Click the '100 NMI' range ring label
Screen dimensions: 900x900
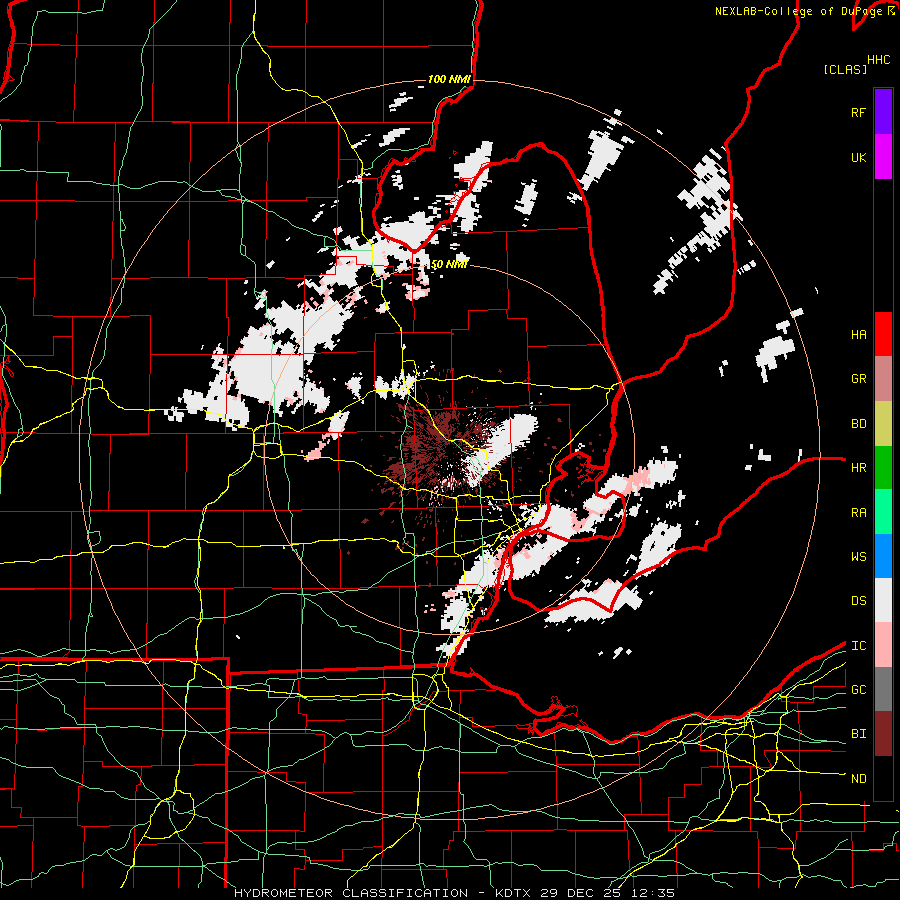pos(449,79)
